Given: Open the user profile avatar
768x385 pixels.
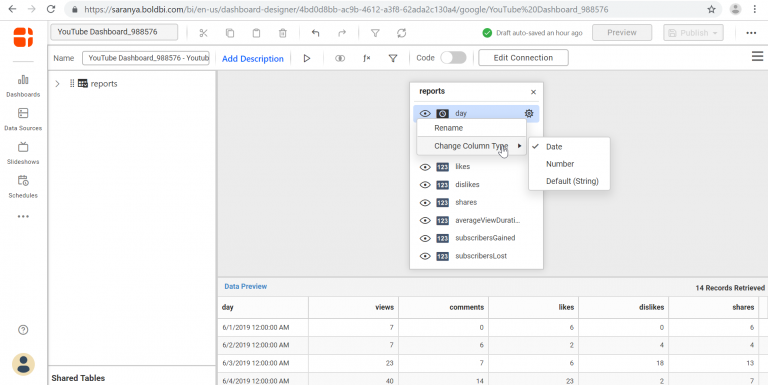Looking at the screenshot, I should [23, 364].
